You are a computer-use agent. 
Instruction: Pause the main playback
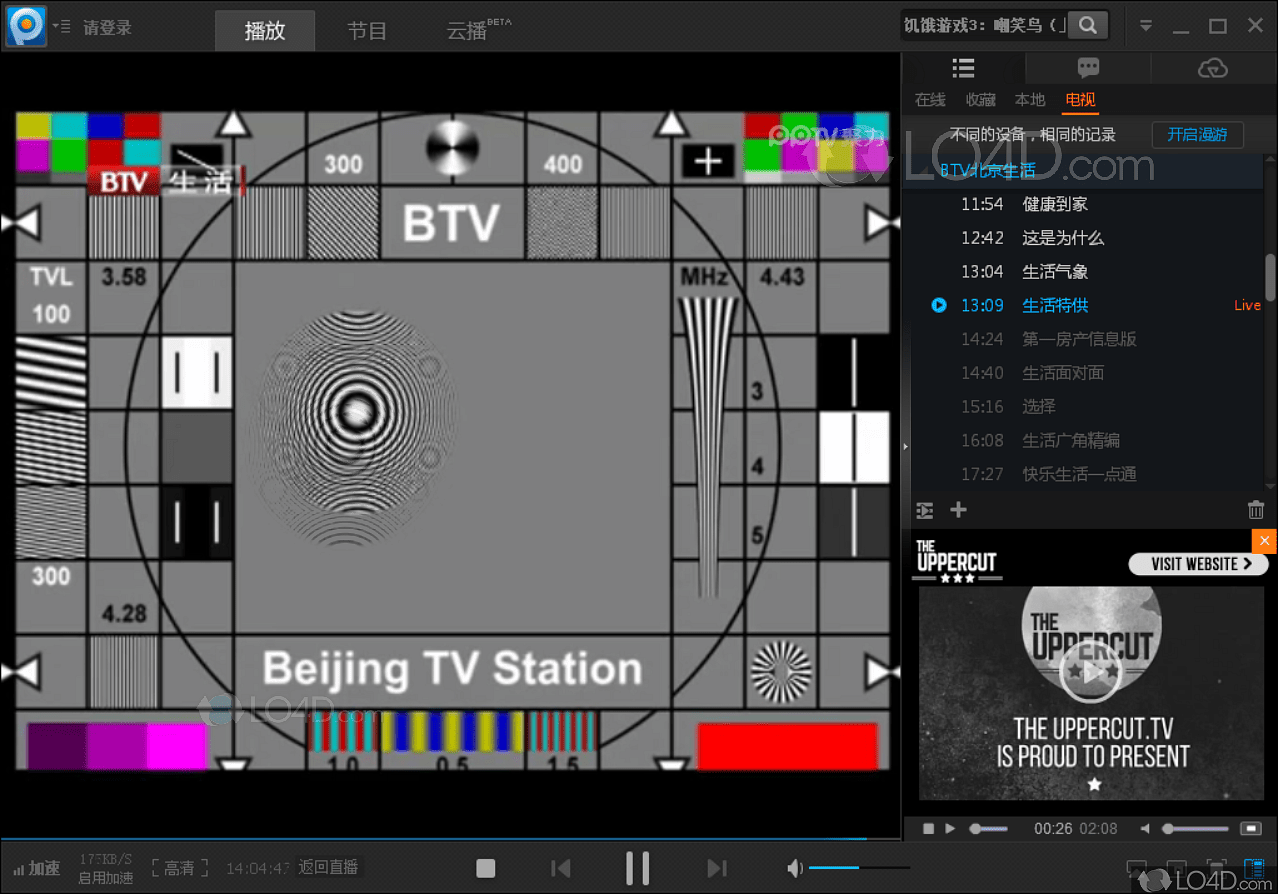(637, 868)
